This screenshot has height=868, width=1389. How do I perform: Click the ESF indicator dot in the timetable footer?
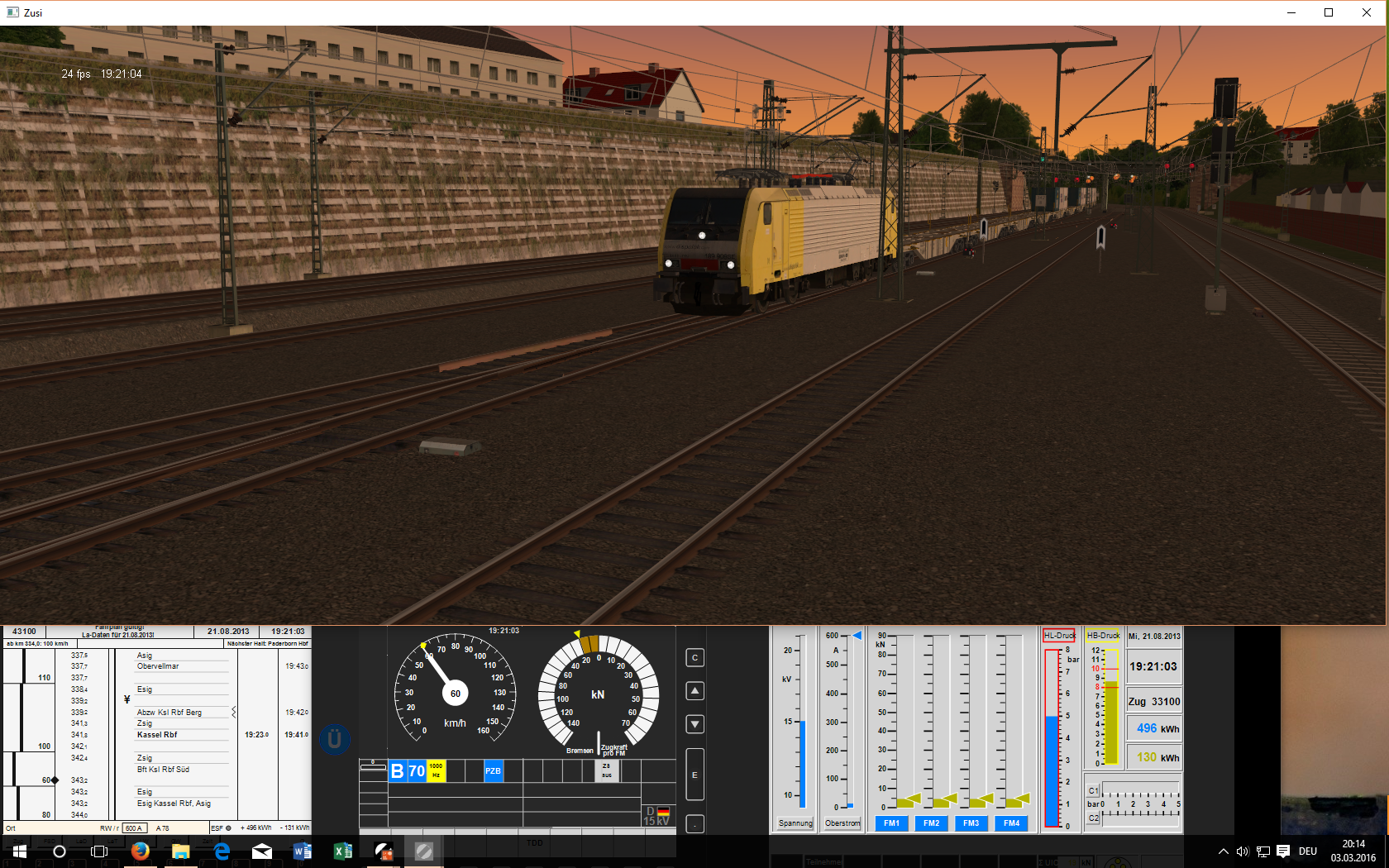point(228,827)
